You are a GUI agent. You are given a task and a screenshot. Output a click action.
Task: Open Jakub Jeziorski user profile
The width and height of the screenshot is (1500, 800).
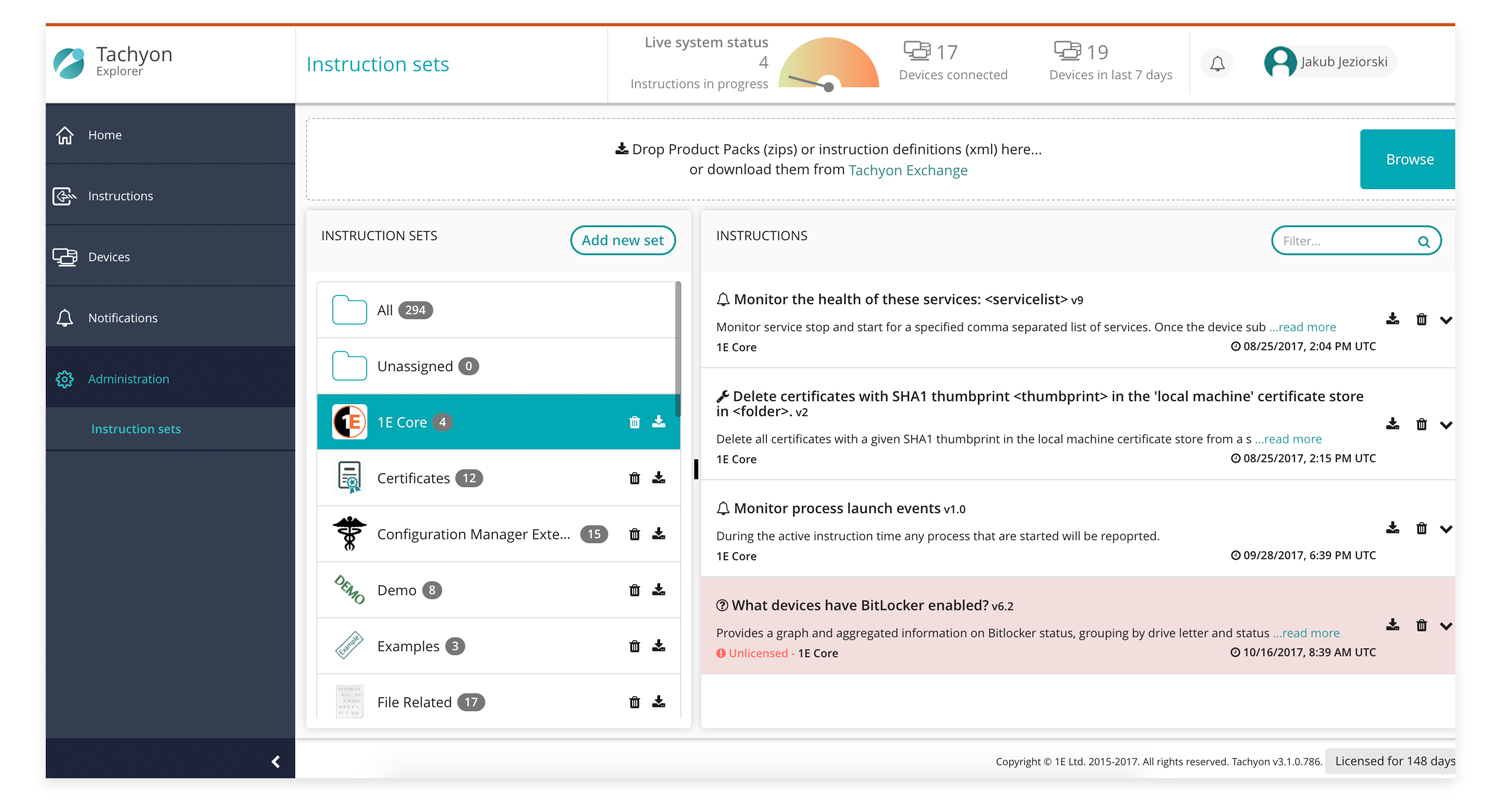[x=1328, y=62]
